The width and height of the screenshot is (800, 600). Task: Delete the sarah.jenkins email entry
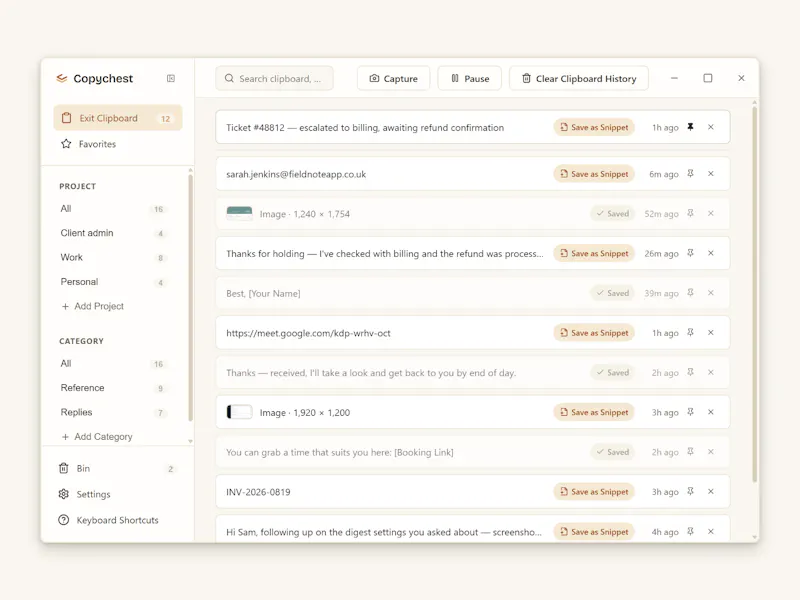click(x=711, y=174)
